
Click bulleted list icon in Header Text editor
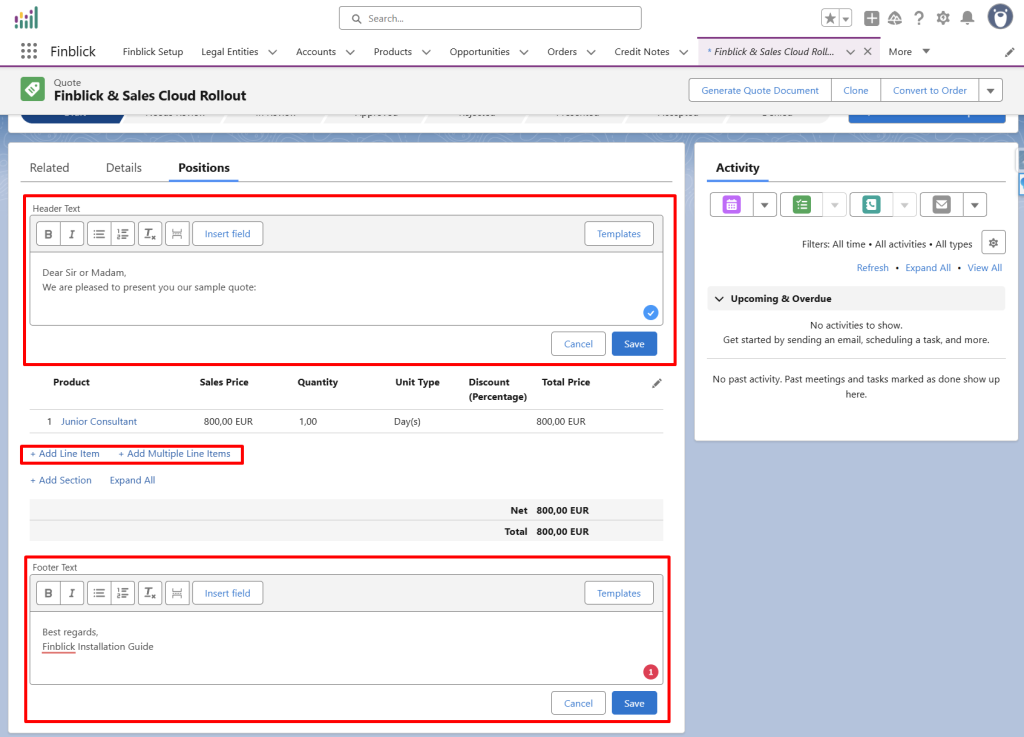pyautogui.click(x=99, y=234)
